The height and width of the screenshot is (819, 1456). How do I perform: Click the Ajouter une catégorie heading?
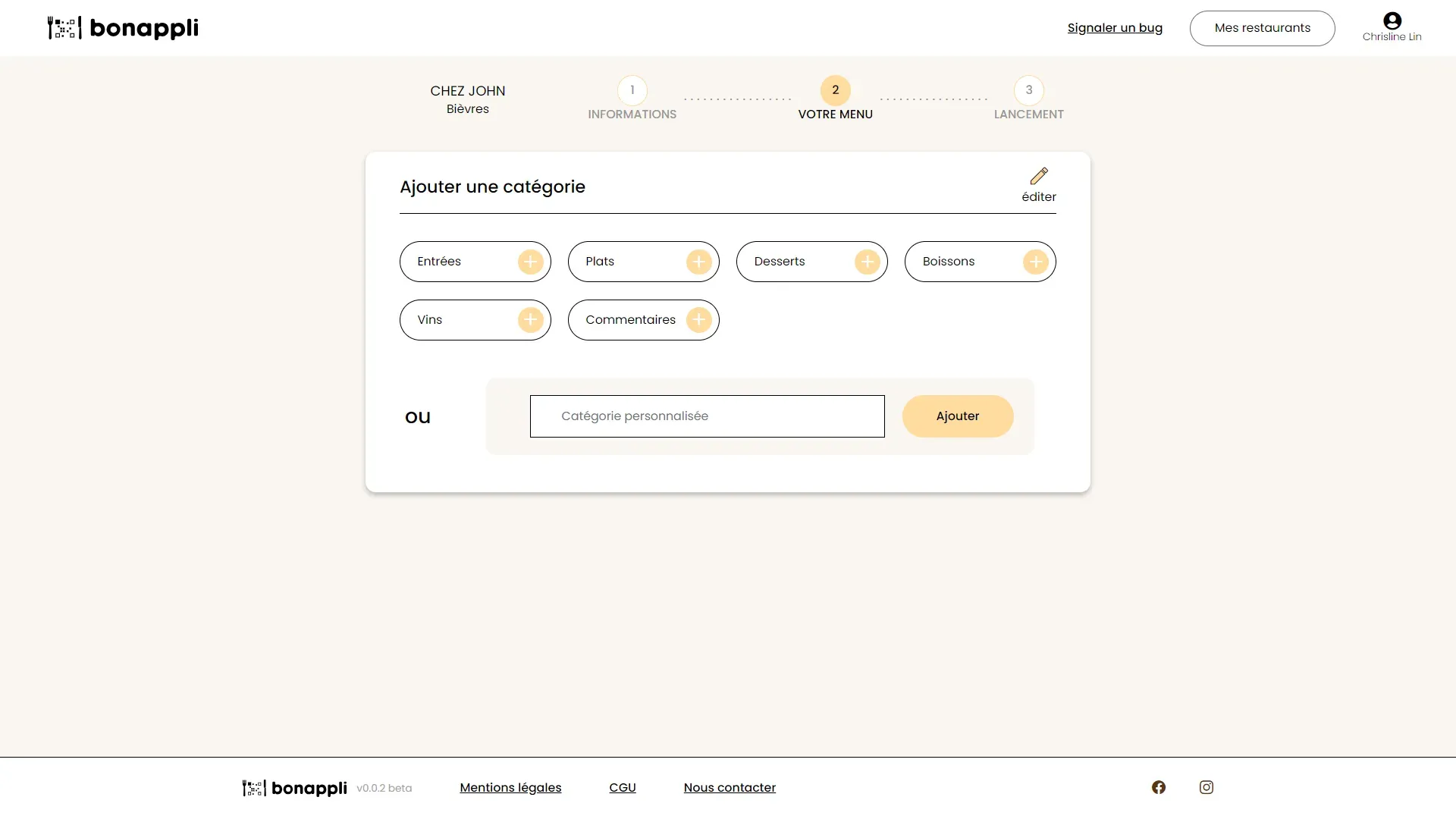(493, 187)
